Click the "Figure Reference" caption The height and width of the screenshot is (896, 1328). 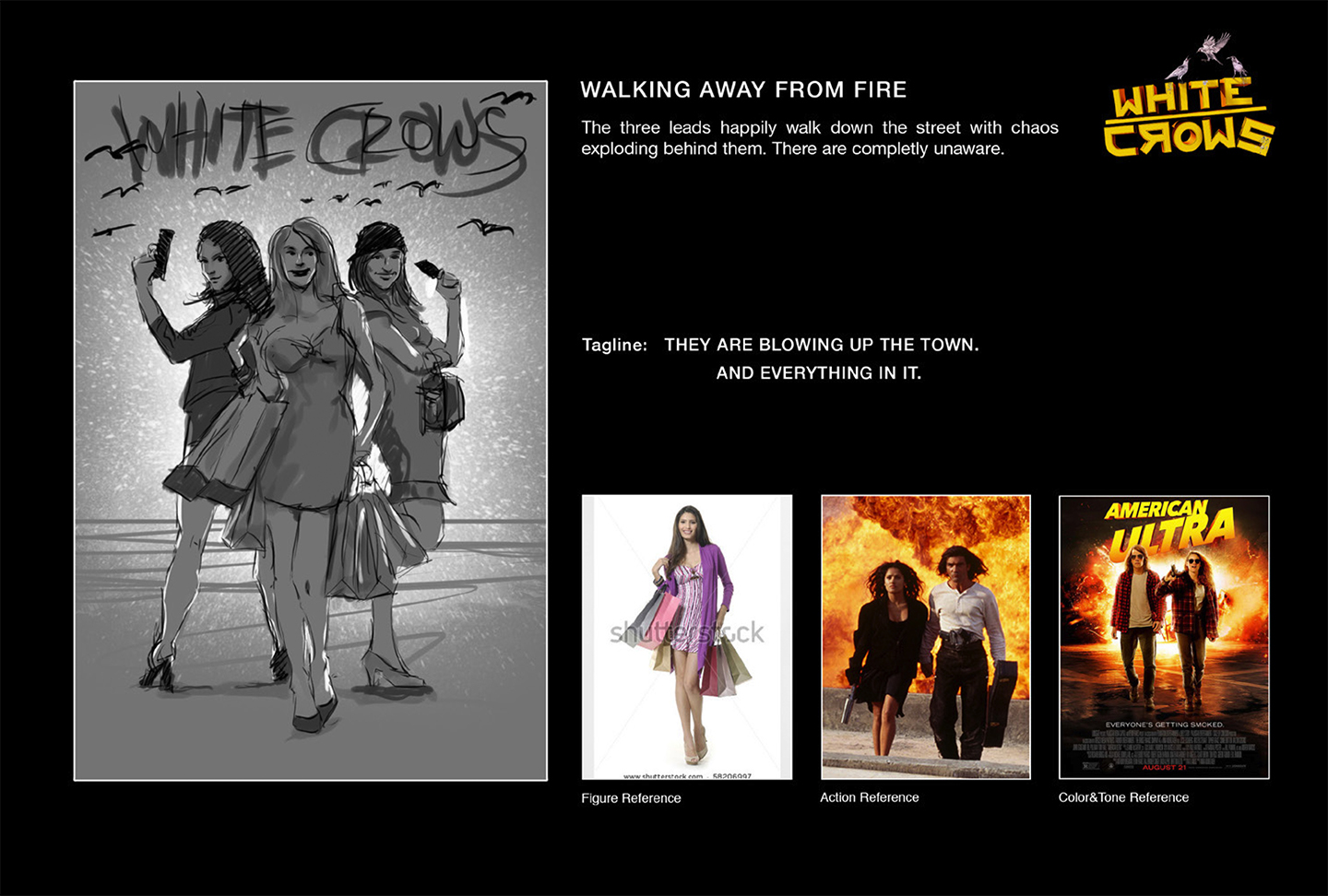coord(631,798)
